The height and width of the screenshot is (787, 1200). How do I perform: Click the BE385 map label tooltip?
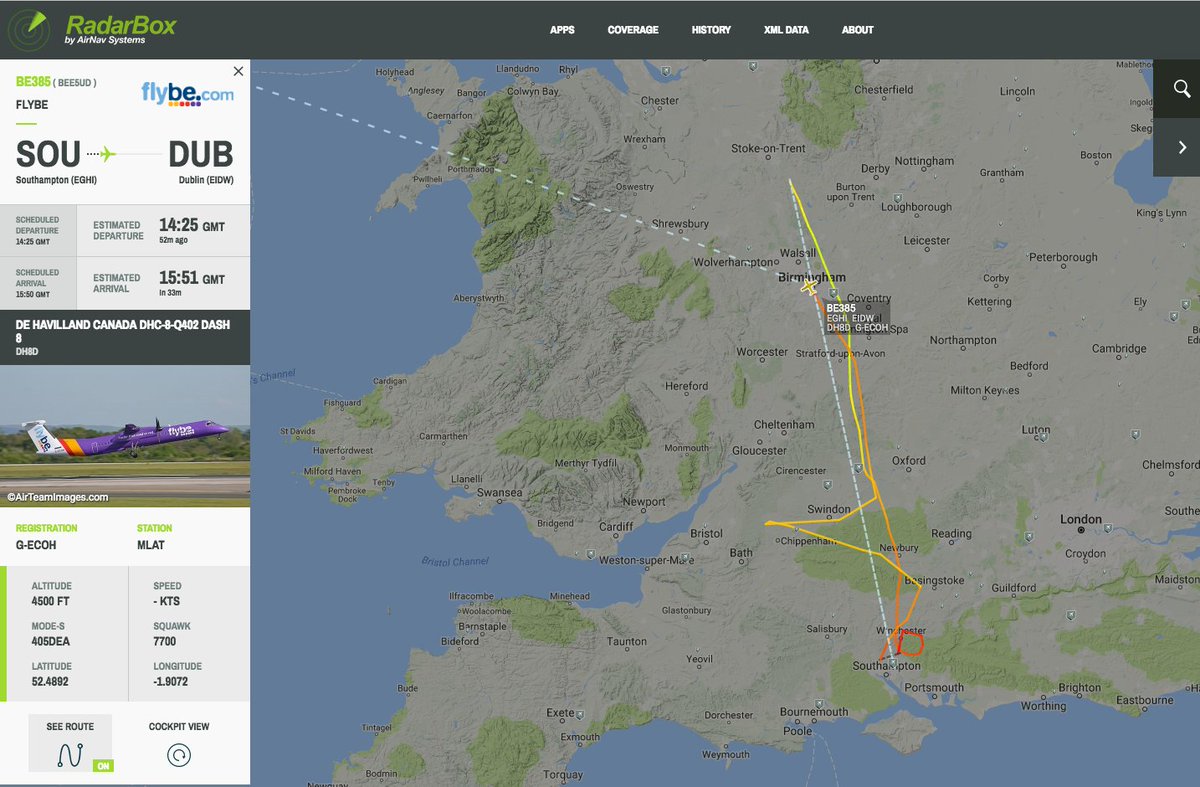pos(857,317)
